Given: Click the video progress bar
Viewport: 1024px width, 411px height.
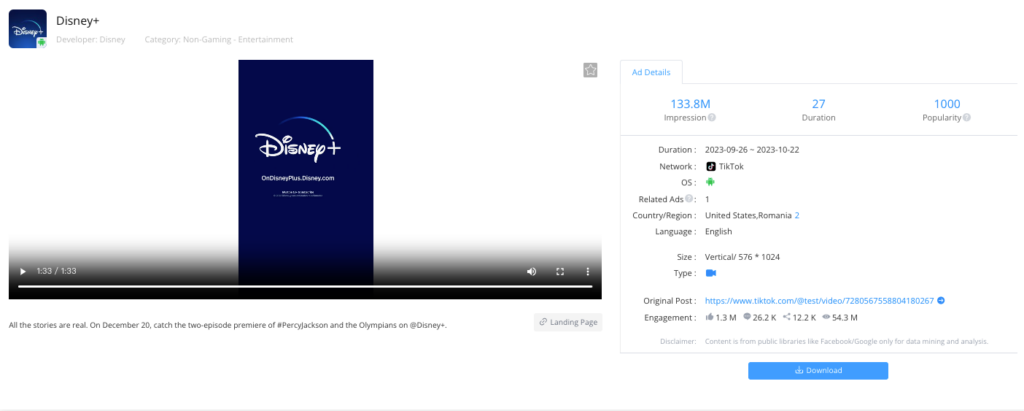Looking at the screenshot, I should click(x=305, y=286).
